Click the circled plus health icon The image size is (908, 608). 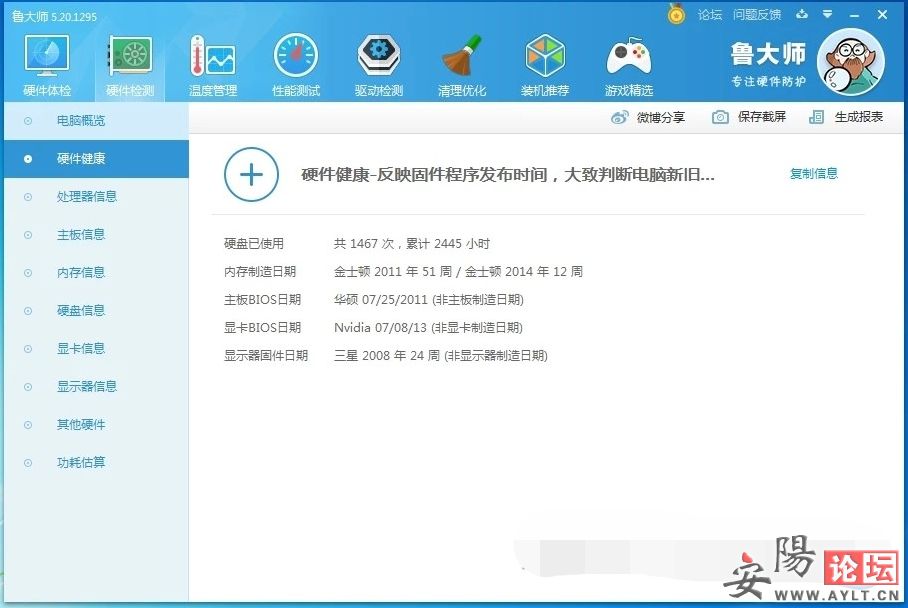tap(251, 174)
